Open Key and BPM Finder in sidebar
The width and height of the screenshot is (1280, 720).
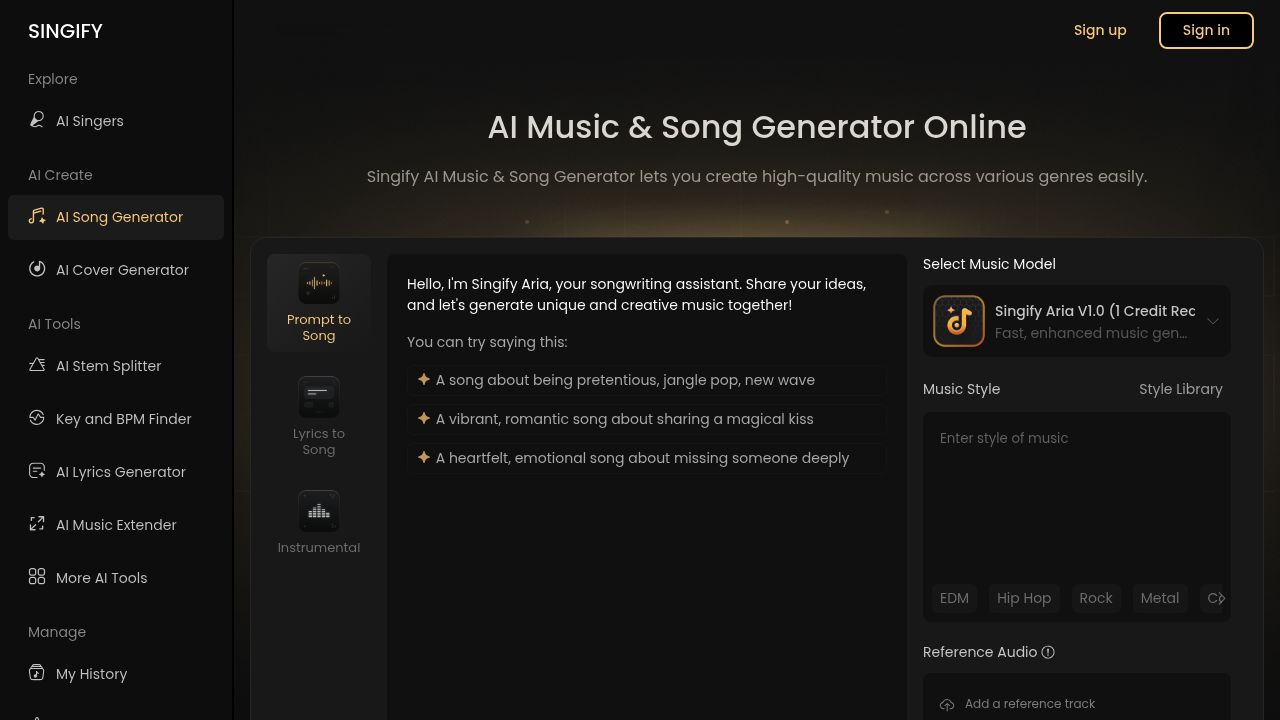[116, 419]
